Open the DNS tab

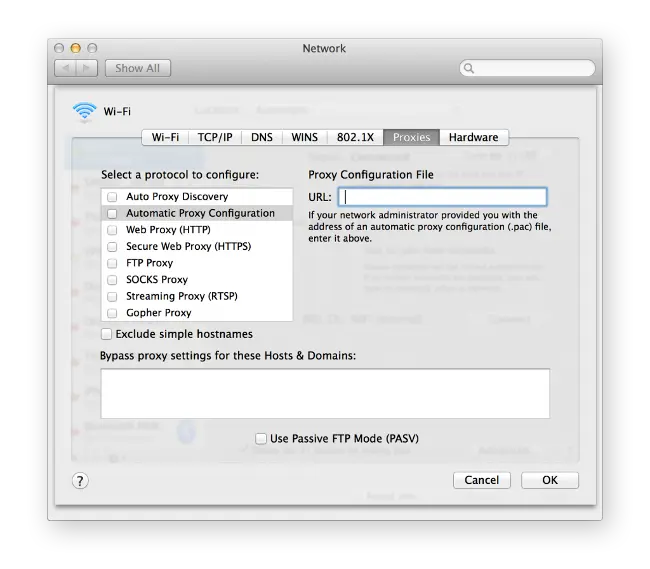pos(262,138)
